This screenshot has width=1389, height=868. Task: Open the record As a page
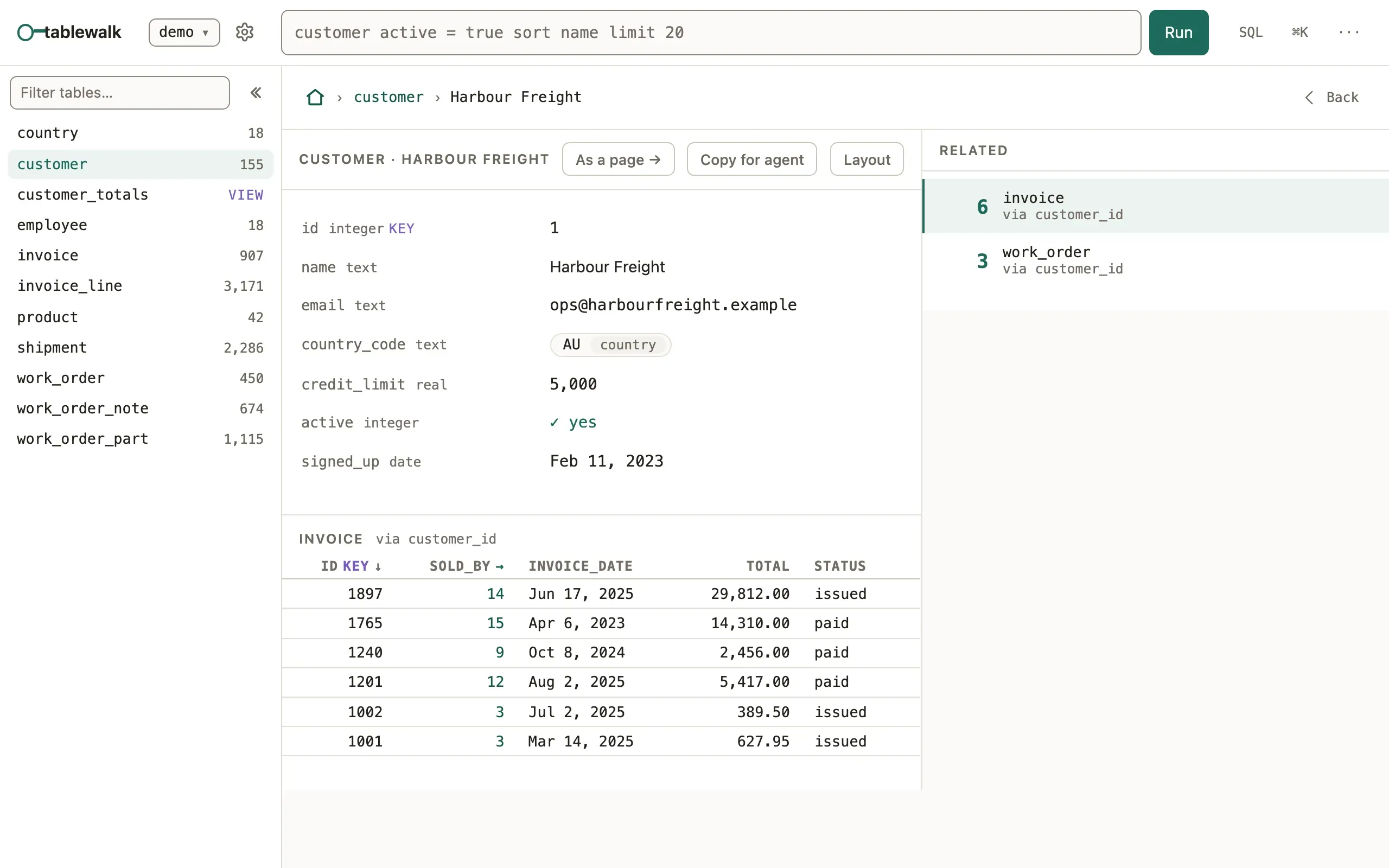click(x=618, y=159)
